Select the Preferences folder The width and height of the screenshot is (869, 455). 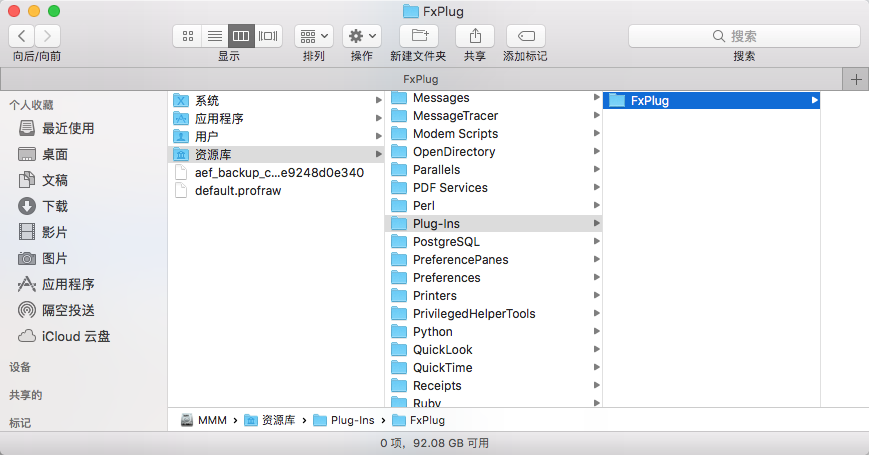click(493, 278)
